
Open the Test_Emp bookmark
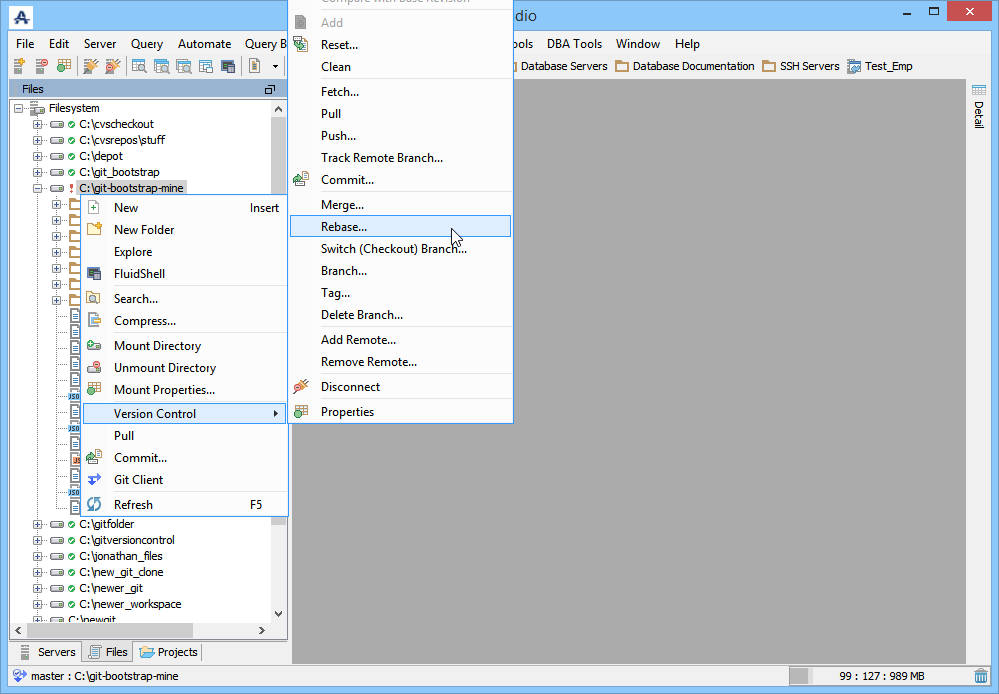click(880, 66)
